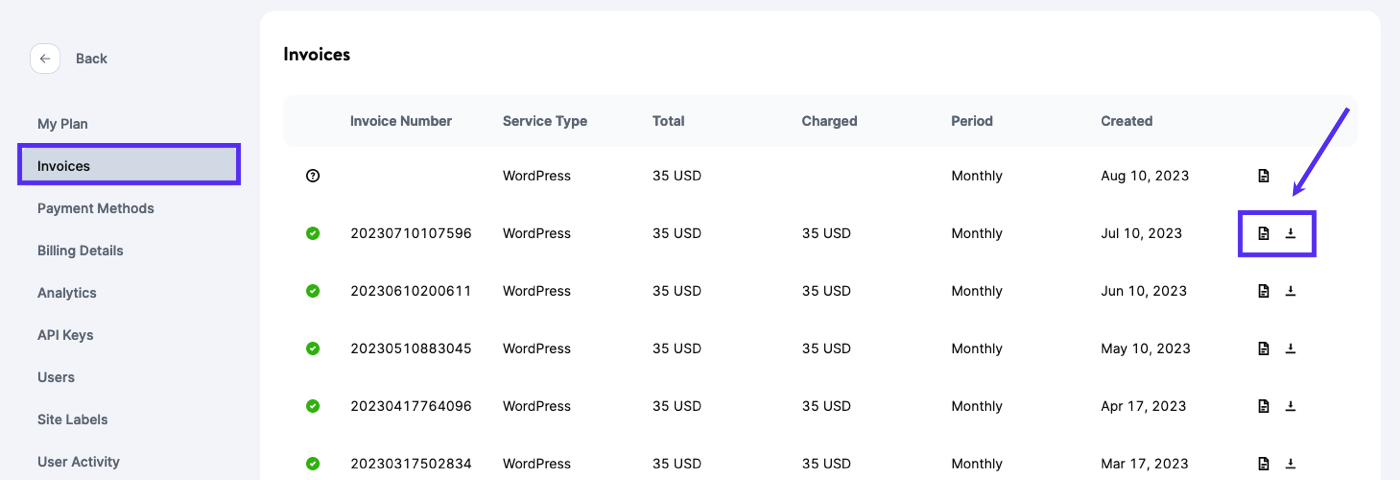Screen dimensions: 1400x480
Task: Go to Payment Methods
Action: 96,209
